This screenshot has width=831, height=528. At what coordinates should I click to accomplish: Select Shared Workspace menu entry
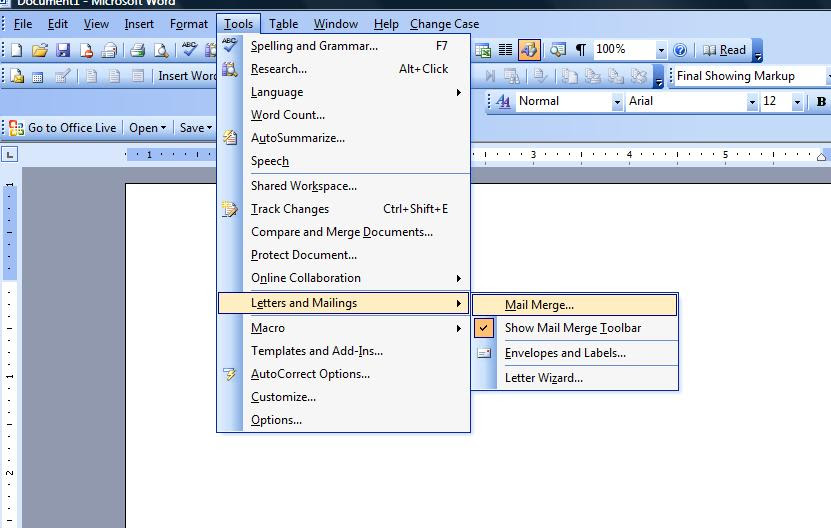click(343, 186)
